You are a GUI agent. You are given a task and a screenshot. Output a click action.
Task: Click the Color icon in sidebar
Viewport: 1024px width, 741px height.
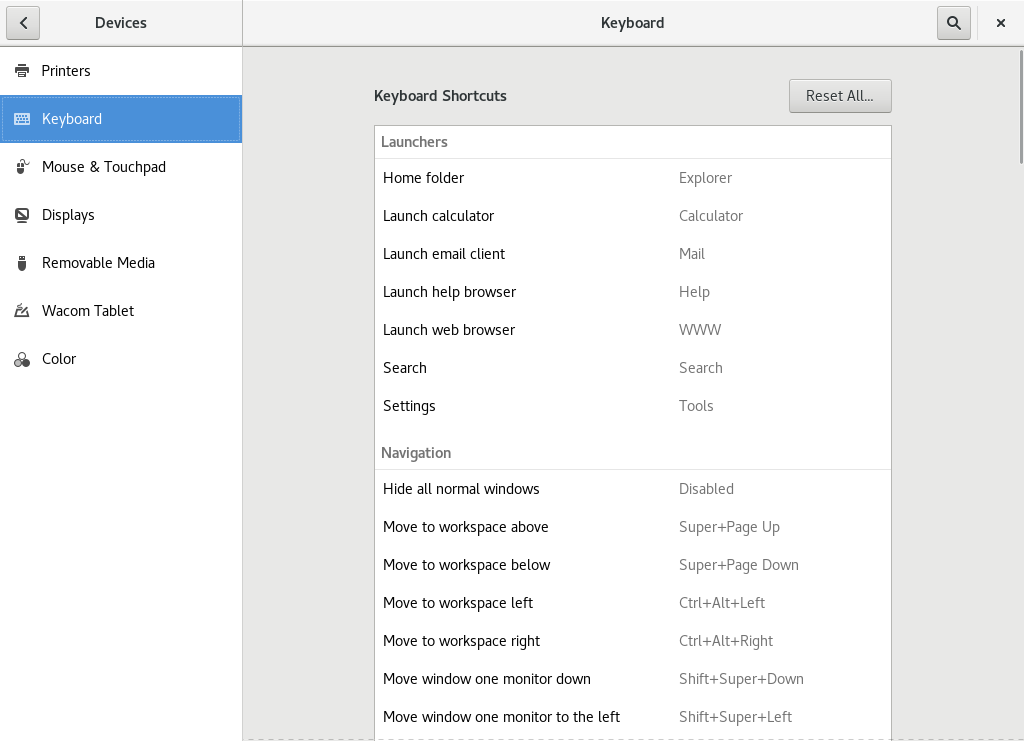[x=22, y=359]
